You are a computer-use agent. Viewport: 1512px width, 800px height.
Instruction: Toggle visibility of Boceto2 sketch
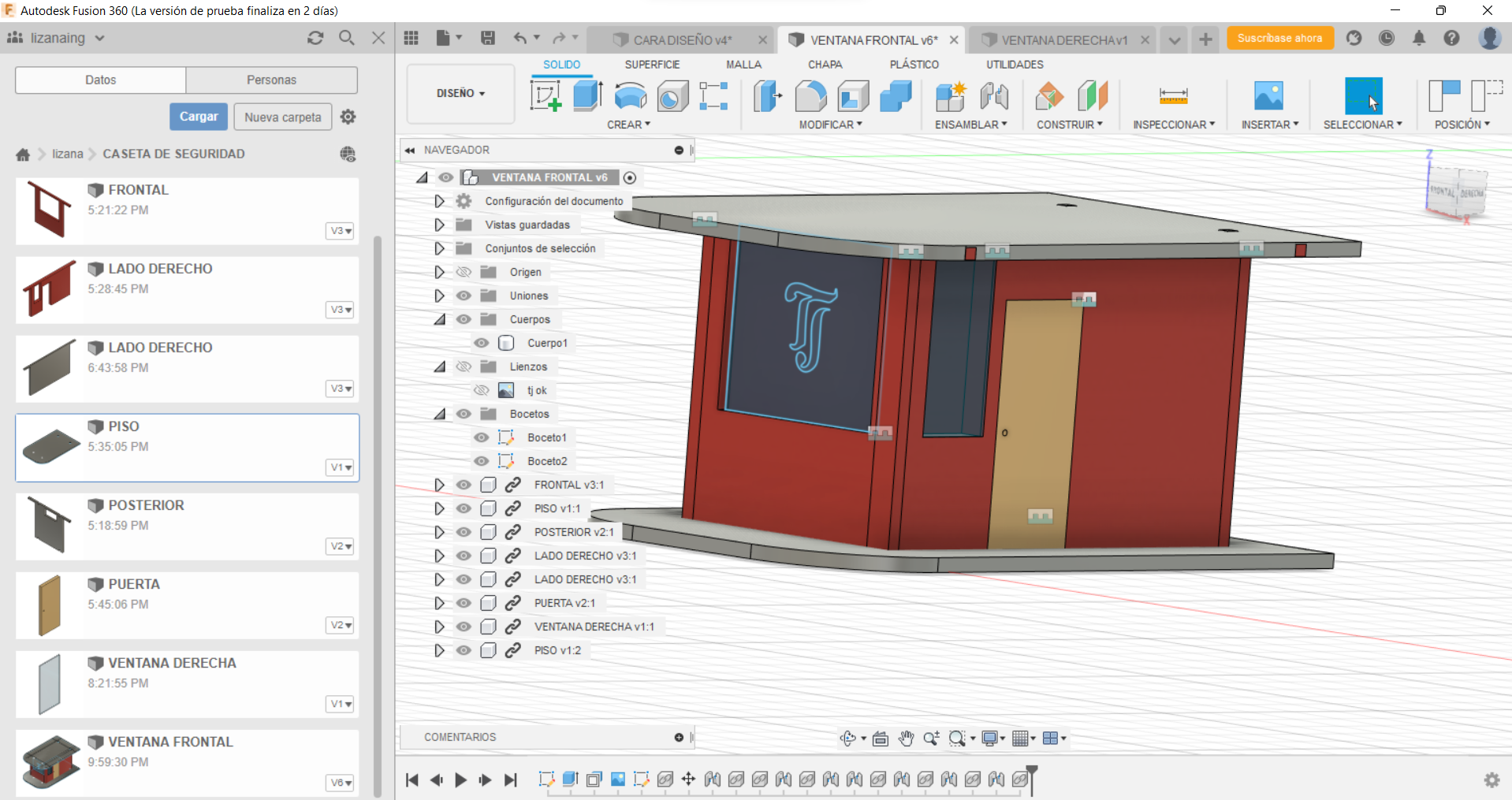[481, 461]
